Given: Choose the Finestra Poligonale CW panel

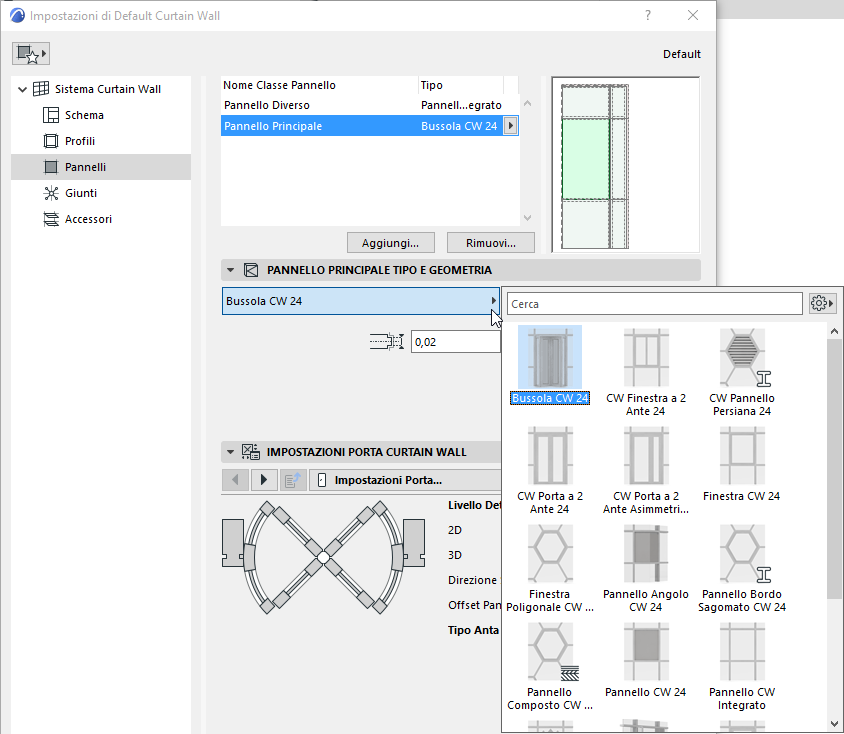Looking at the screenshot, I should [550, 568].
